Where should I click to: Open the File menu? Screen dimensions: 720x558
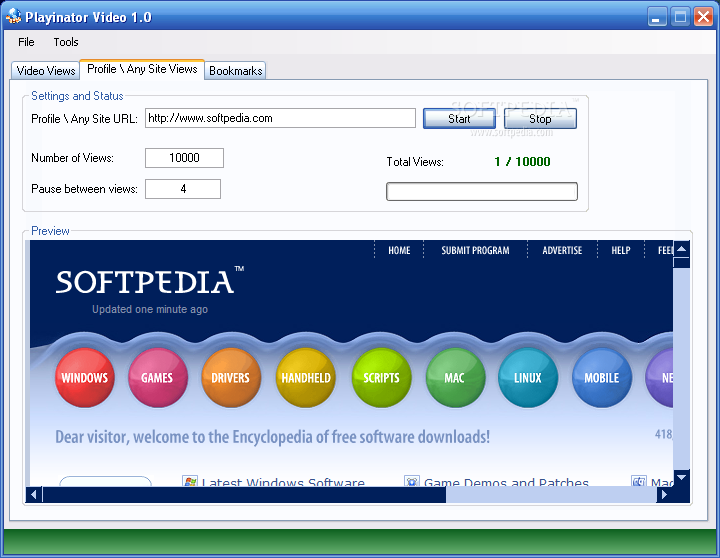(x=26, y=42)
